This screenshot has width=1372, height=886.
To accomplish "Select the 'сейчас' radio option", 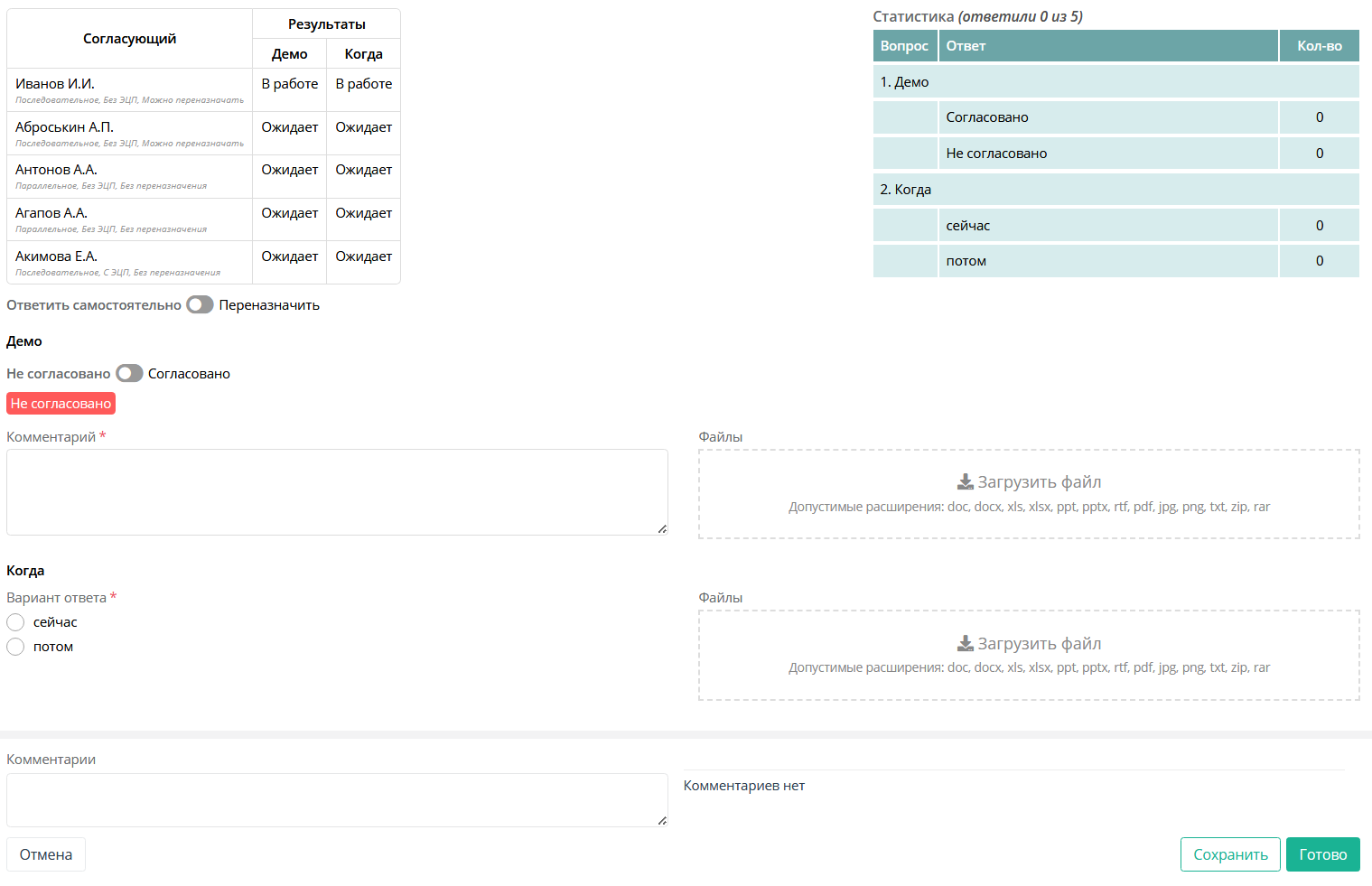I will click(15, 622).
